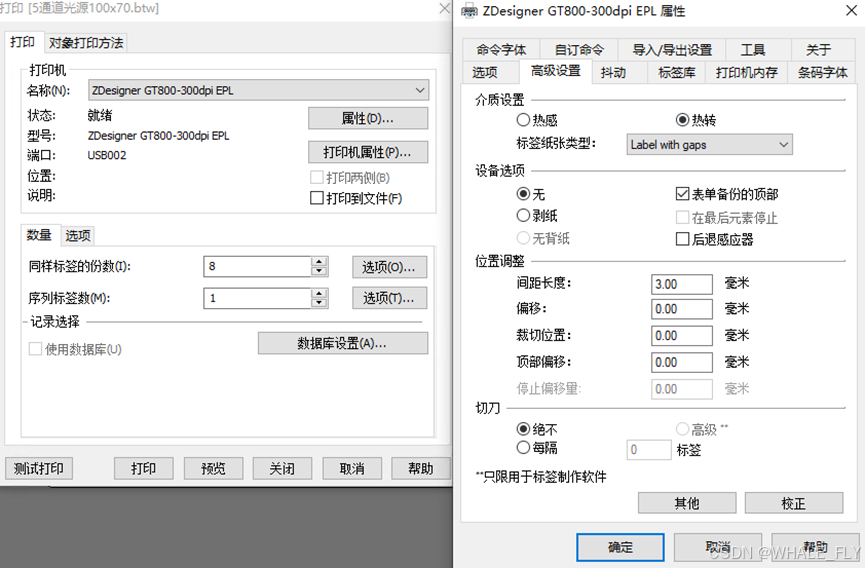The width and height of the screenshot is (865, 568).
Task: Confirm with the 确定 button
Action: click(621, 547)
